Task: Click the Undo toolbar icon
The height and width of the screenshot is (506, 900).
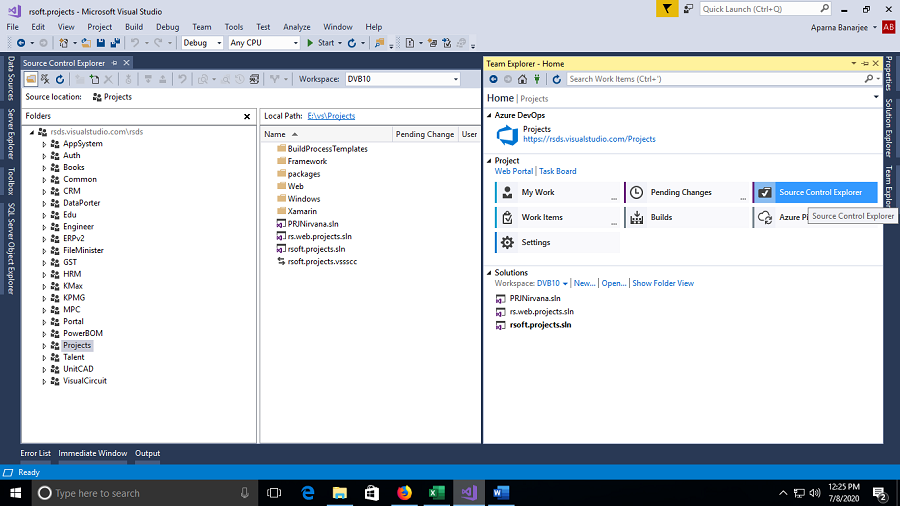Action: pos(135,43)
